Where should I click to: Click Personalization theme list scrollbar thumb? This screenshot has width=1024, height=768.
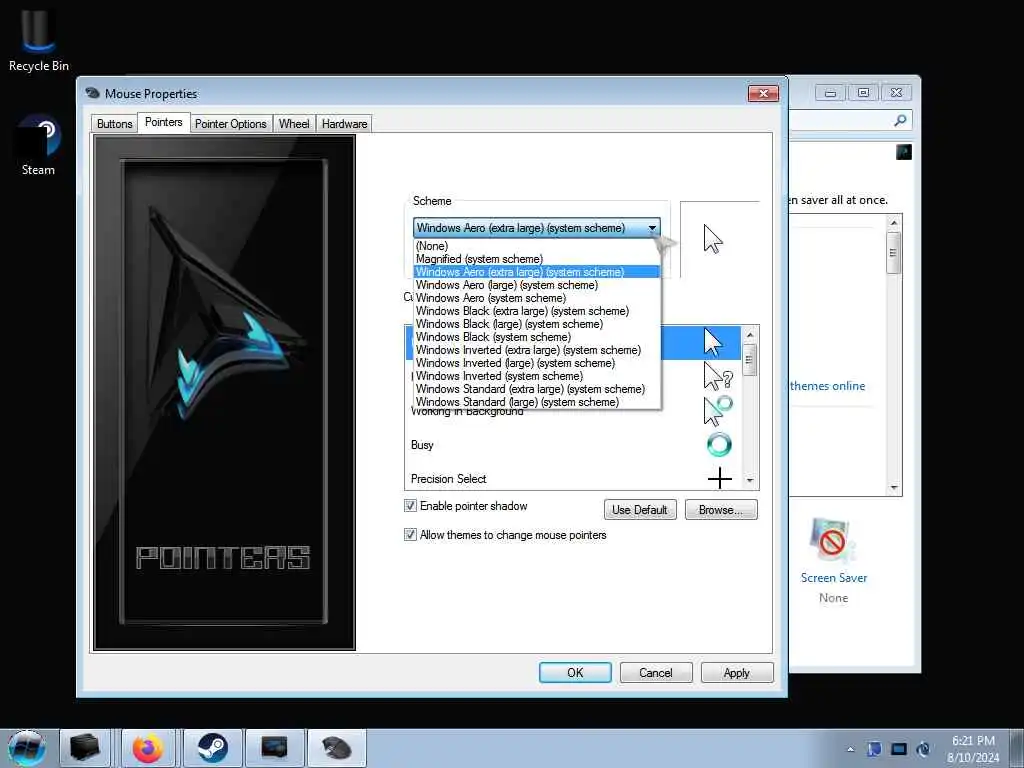[x=894, y=253]
